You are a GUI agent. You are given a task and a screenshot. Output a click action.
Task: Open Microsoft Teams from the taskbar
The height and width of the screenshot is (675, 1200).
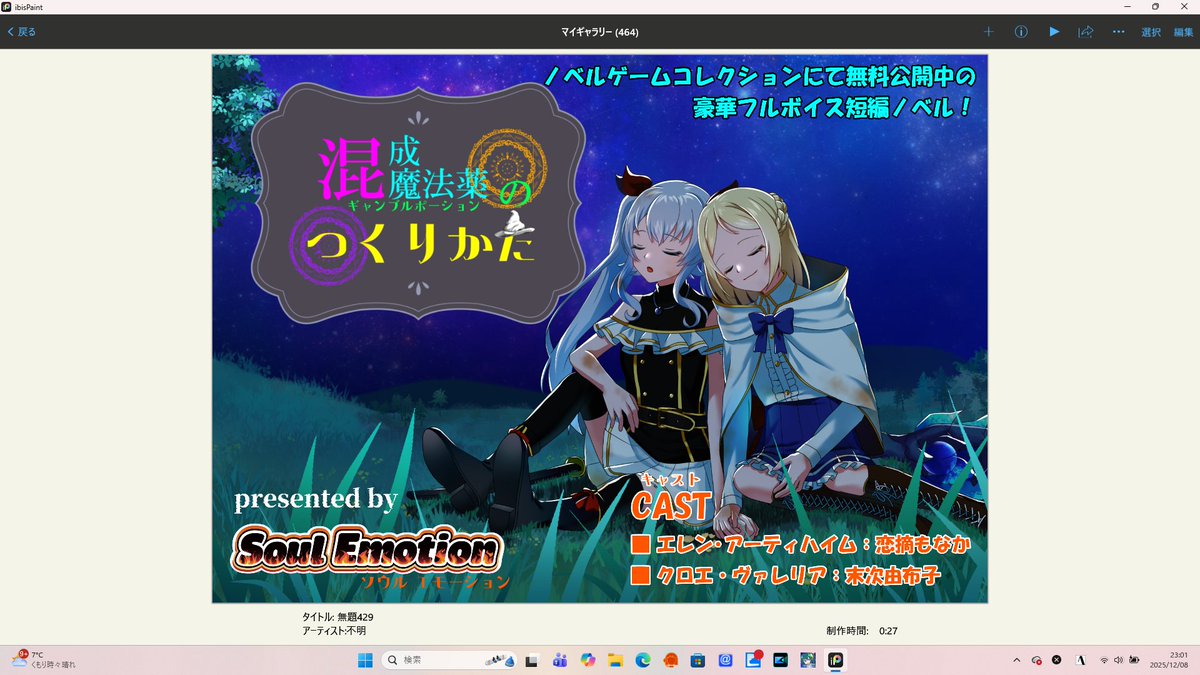click(x=560, y=660)
